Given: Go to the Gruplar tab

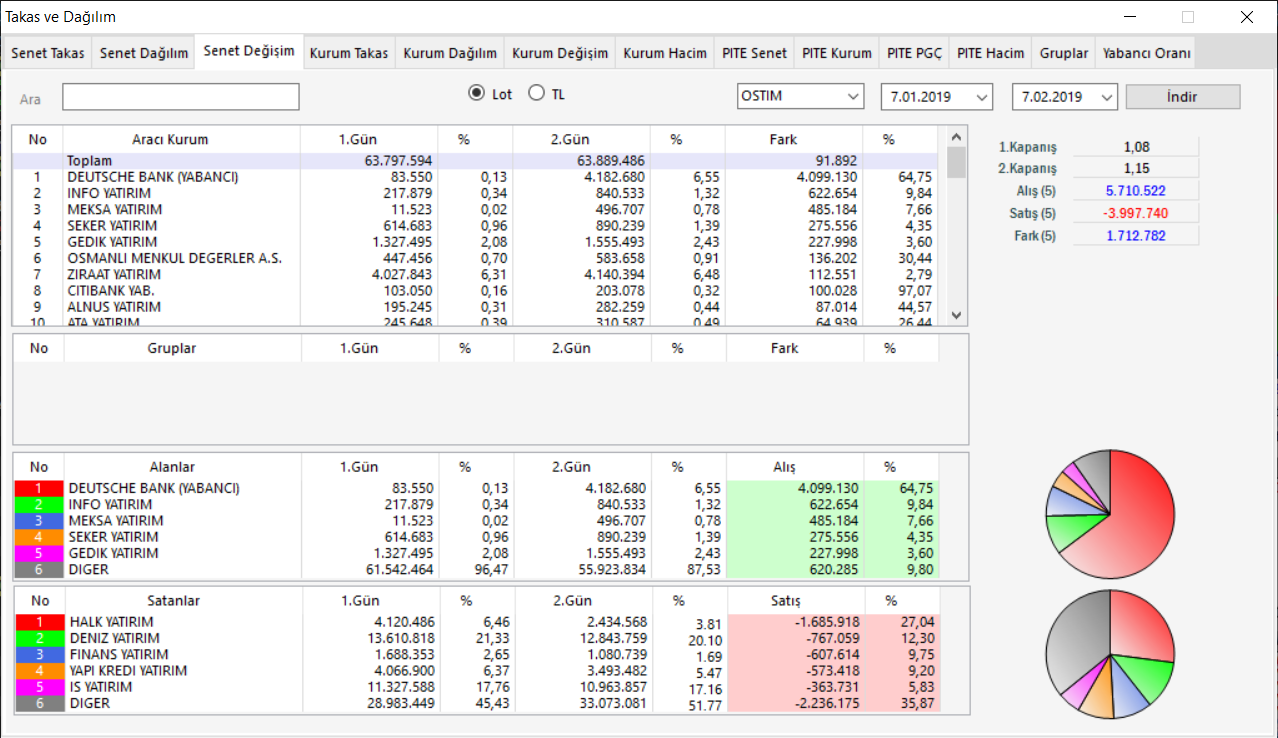Looking at the screenshot, I should point(1064,53).
